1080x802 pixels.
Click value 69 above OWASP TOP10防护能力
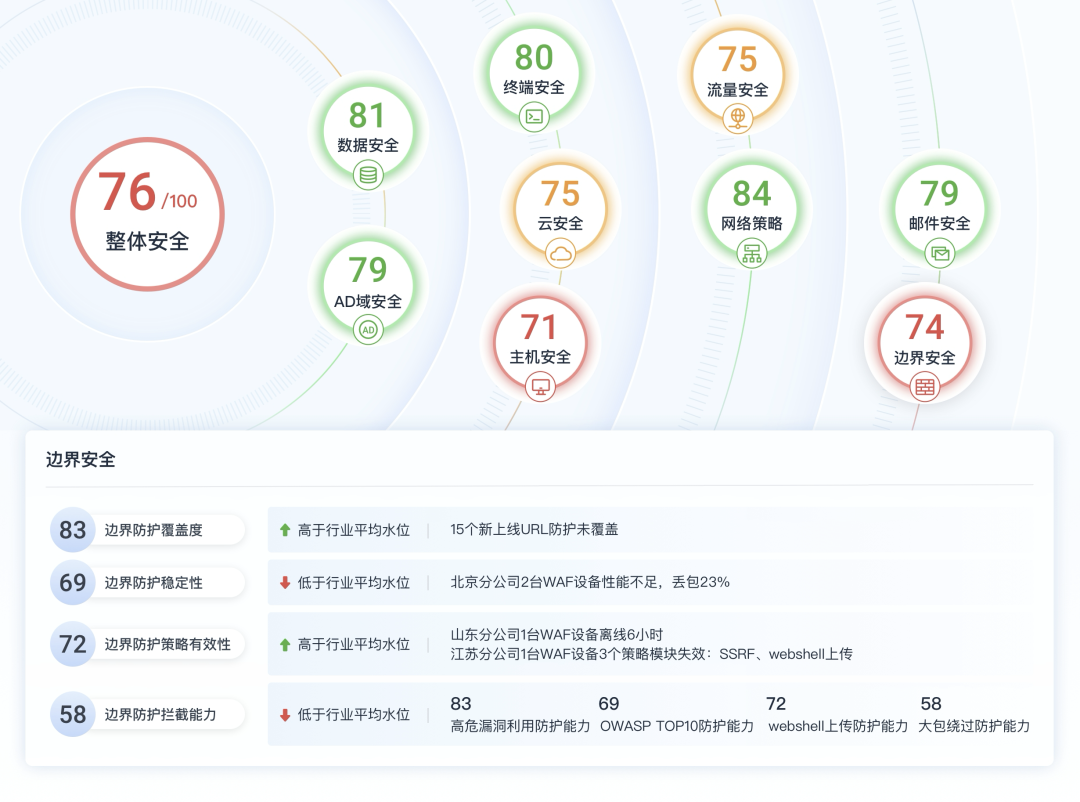click(609, 704)
